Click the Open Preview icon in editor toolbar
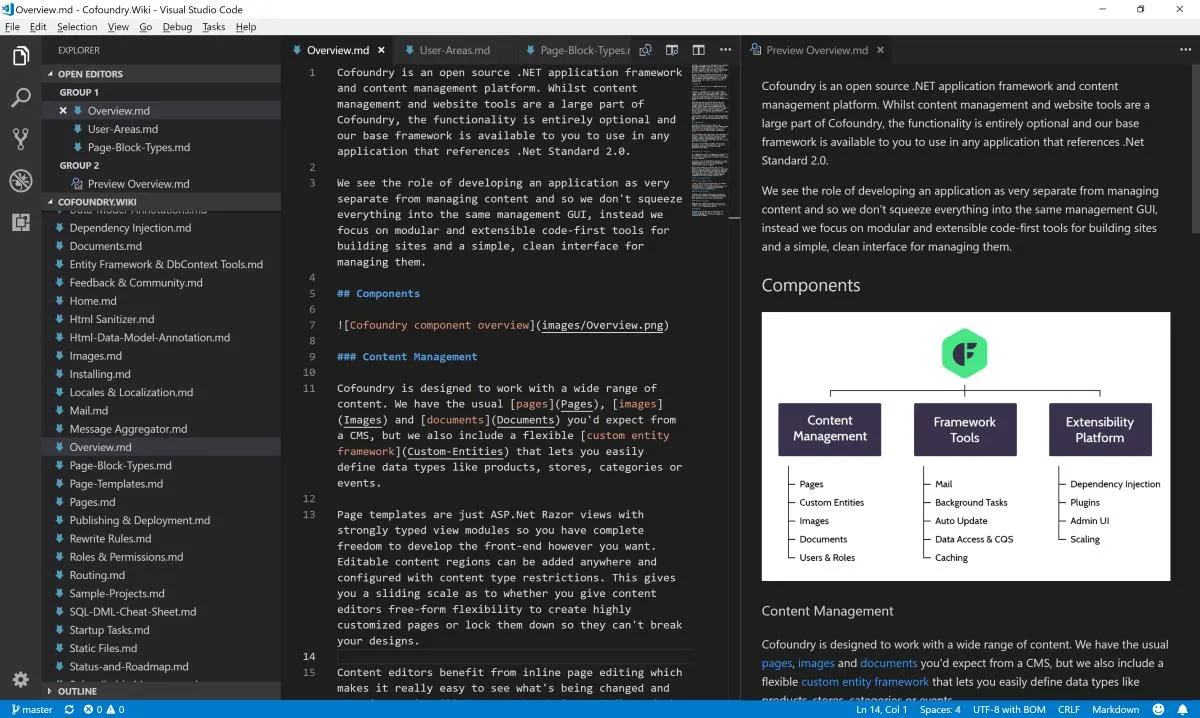This screenshot has height=718, width=1200. coord(646,50)
